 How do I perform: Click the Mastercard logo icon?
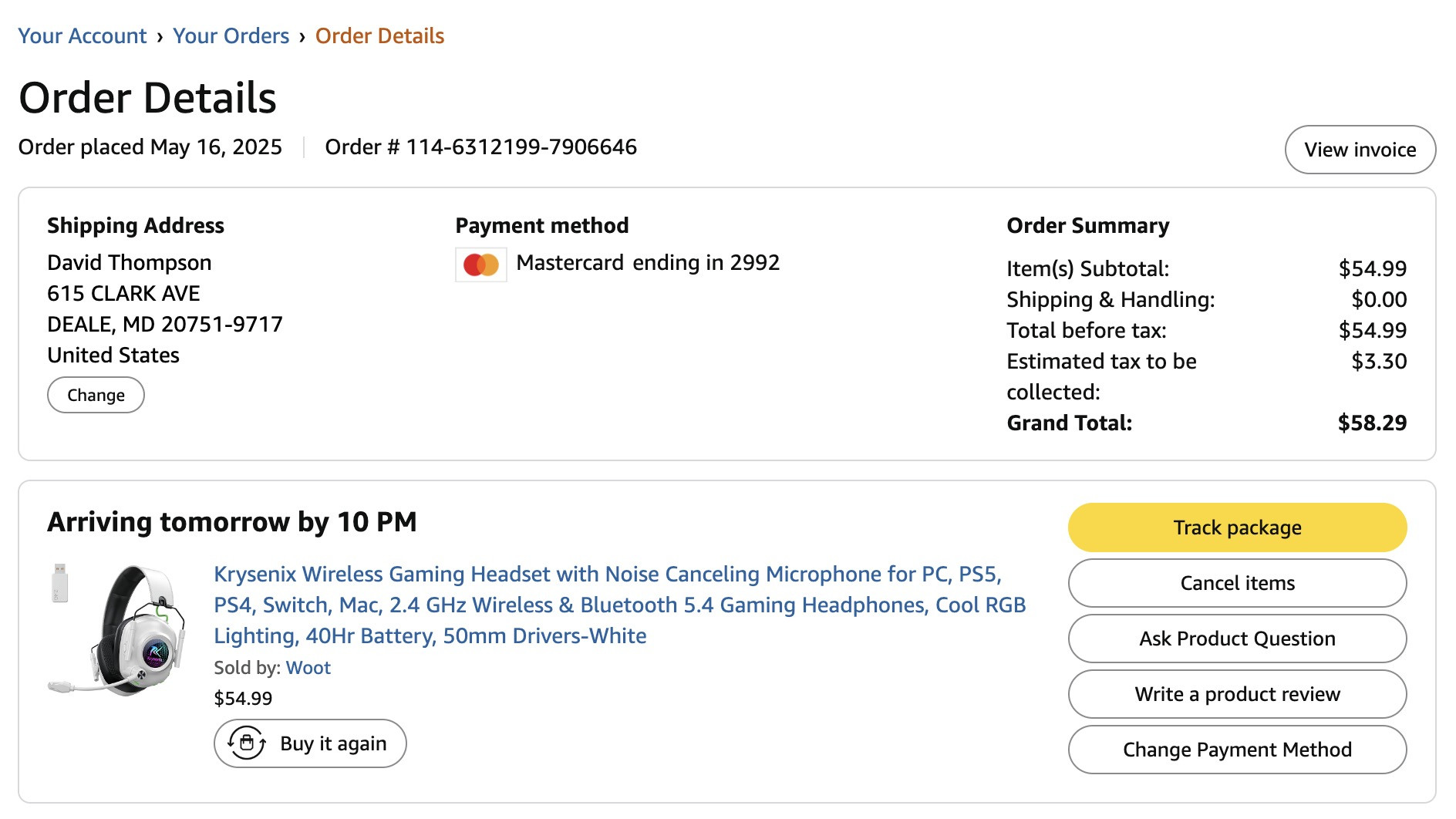point(481,265)
